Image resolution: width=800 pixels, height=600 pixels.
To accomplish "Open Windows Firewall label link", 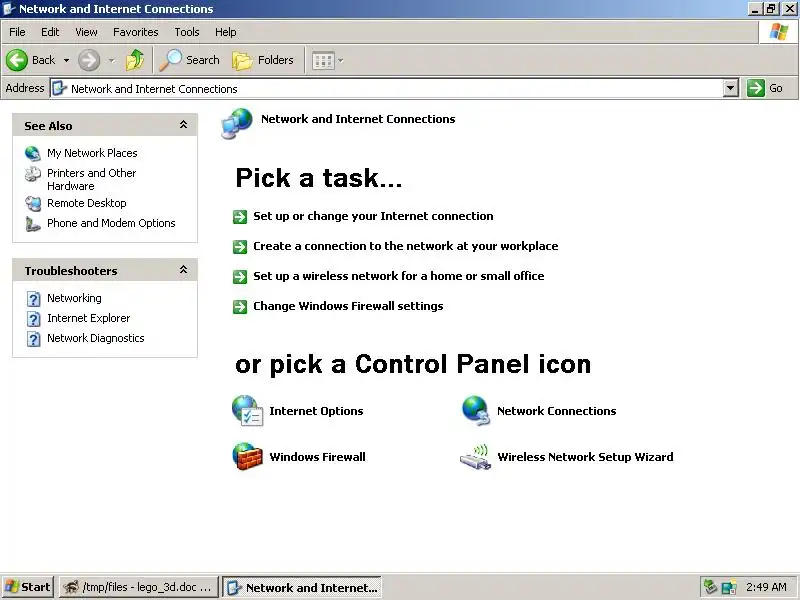I will [x=317, y=457].
